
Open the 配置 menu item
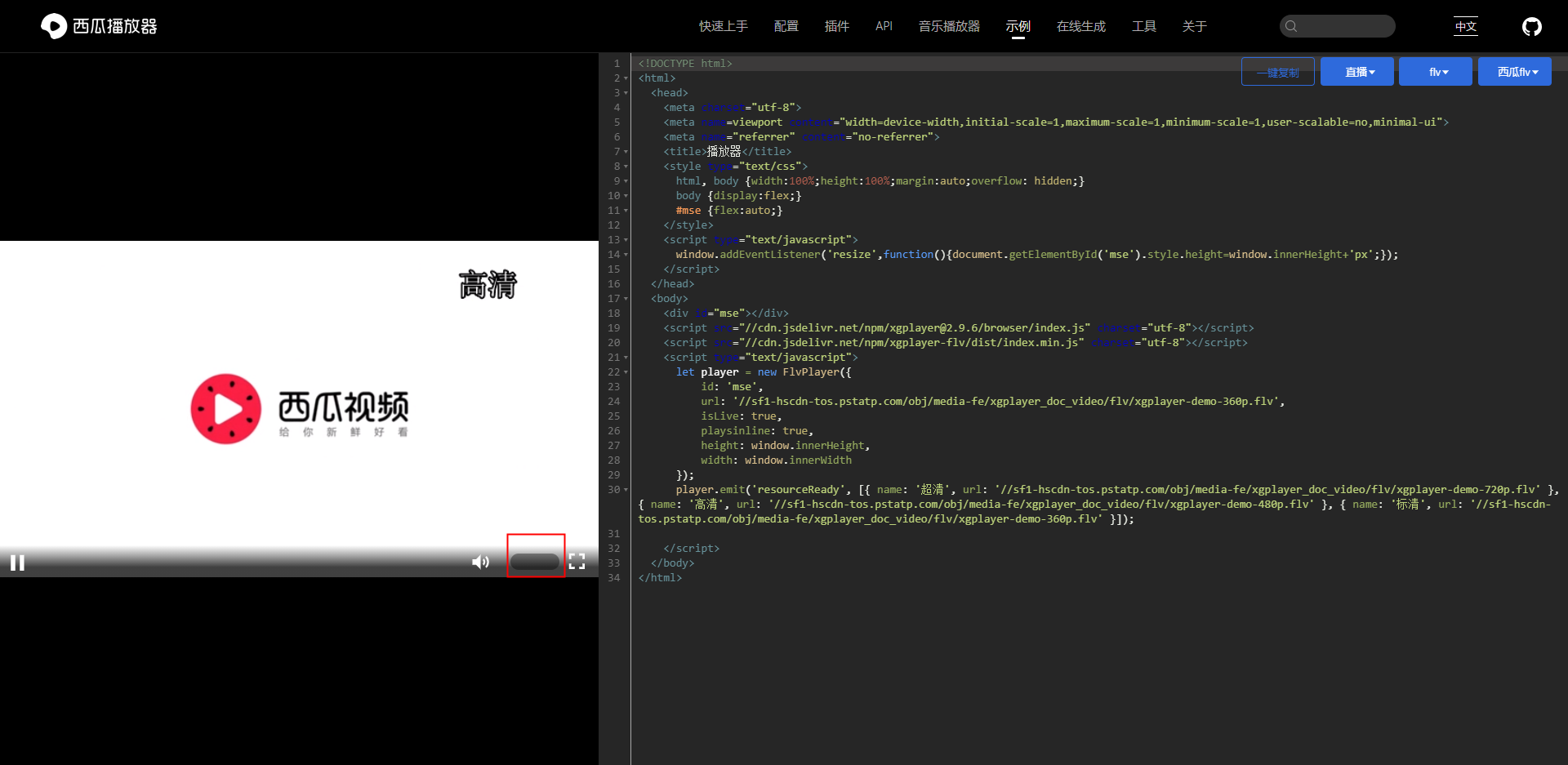786,26
